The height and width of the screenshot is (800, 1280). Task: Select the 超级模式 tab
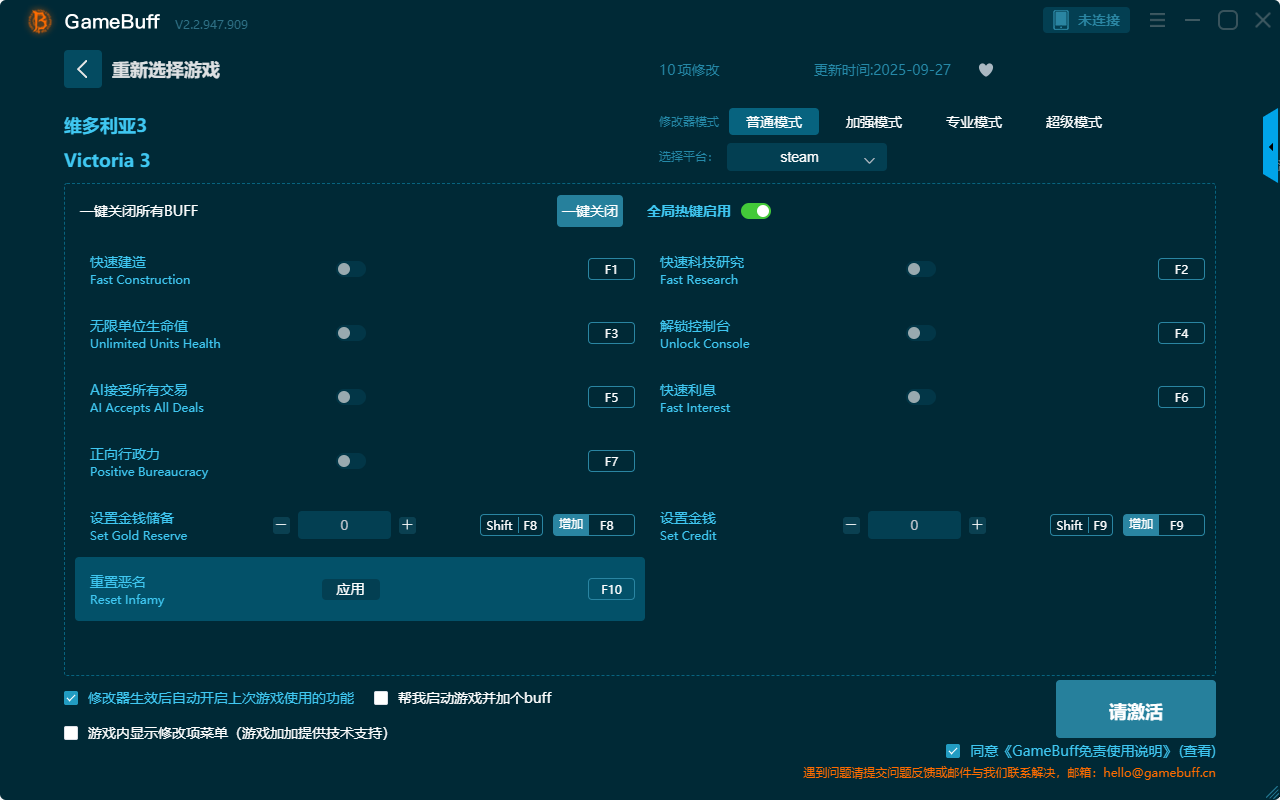coord(1073,122)
